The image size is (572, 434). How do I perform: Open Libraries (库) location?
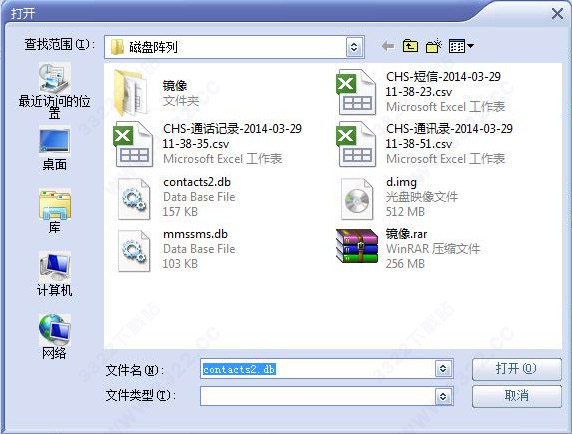point(54,212)
